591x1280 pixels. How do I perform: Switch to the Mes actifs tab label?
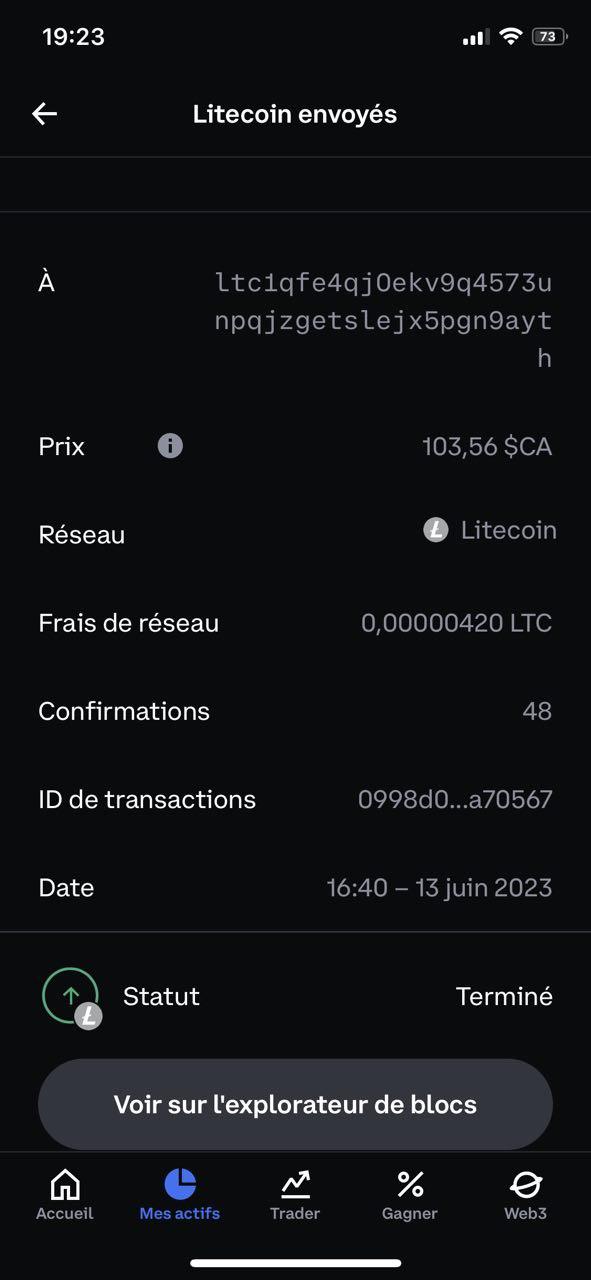(180, 1213)
